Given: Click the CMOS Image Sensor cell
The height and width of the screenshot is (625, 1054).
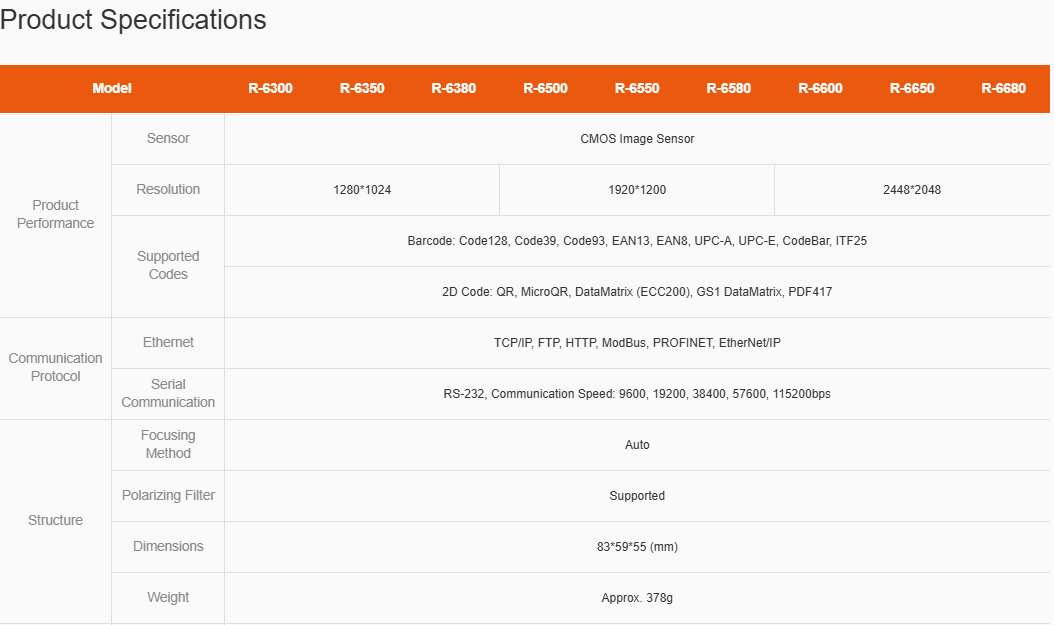Looking at the screenshot, I should tap(637, 139).
